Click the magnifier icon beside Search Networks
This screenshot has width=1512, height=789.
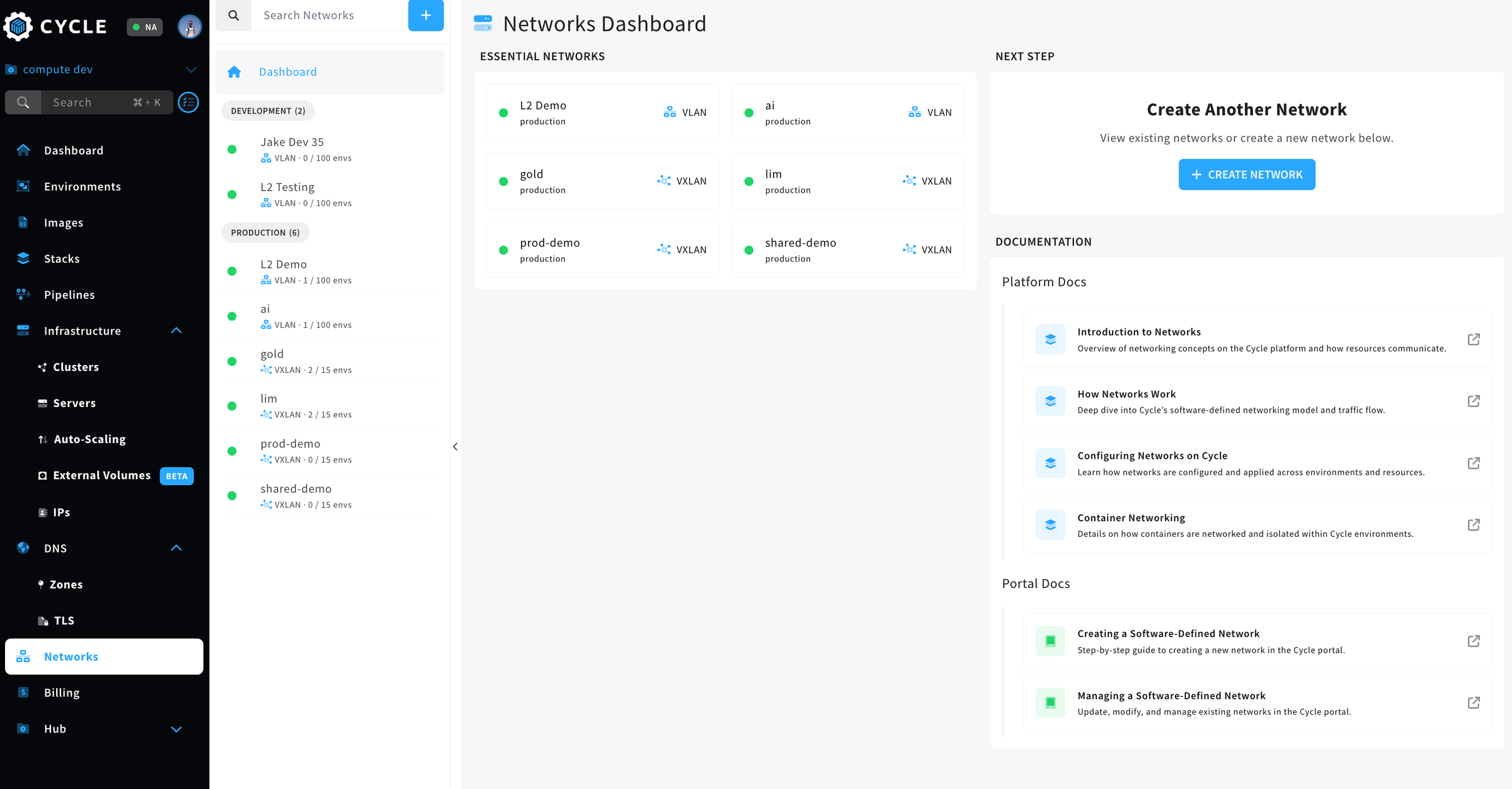(234, 15)
